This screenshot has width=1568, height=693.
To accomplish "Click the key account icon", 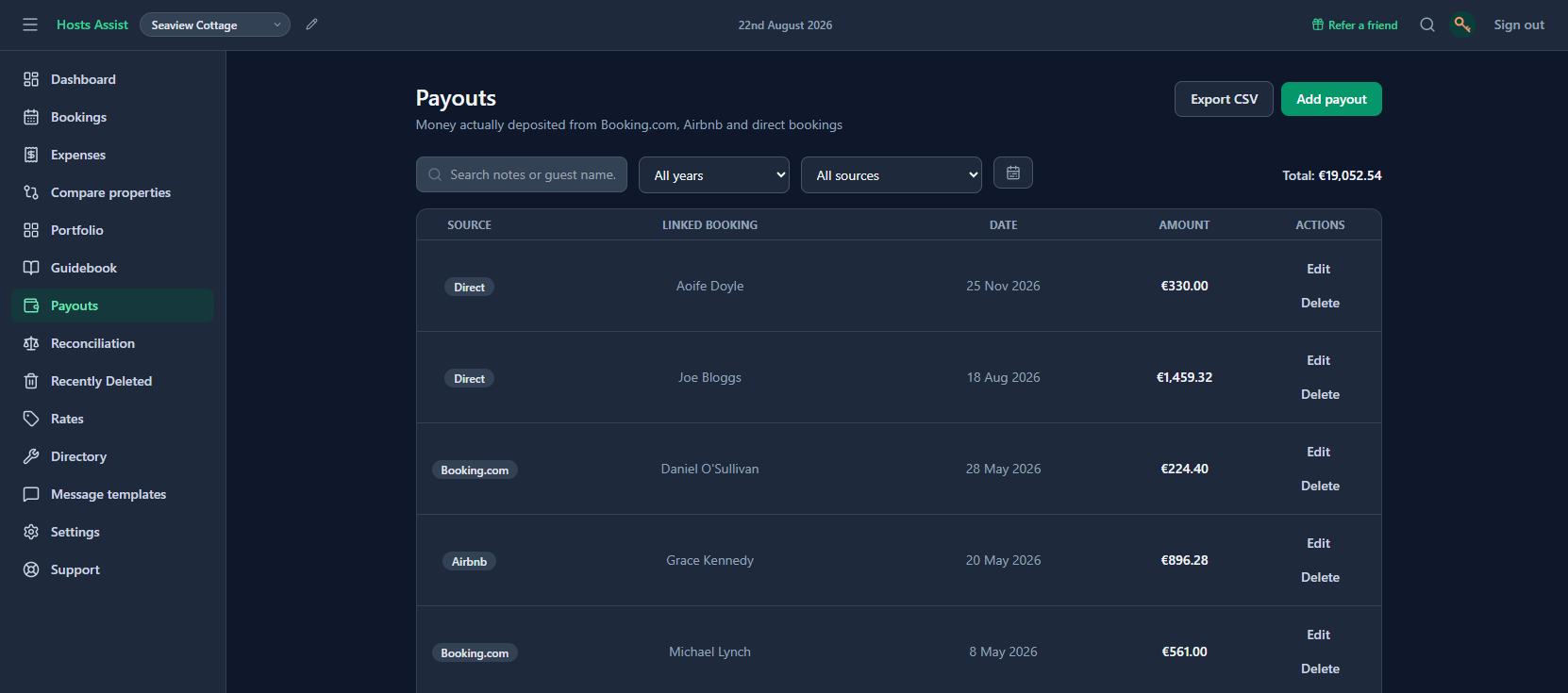I will (1462, 25).
